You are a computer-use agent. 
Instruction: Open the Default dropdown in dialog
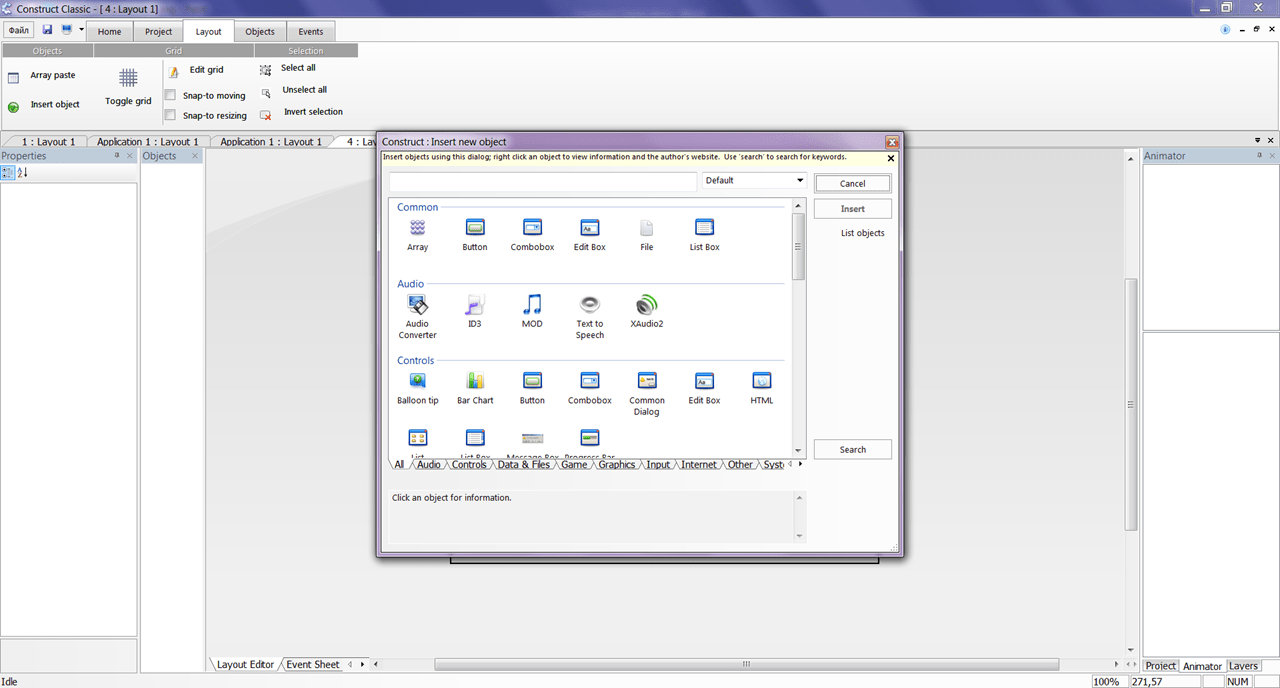(755, 181)
